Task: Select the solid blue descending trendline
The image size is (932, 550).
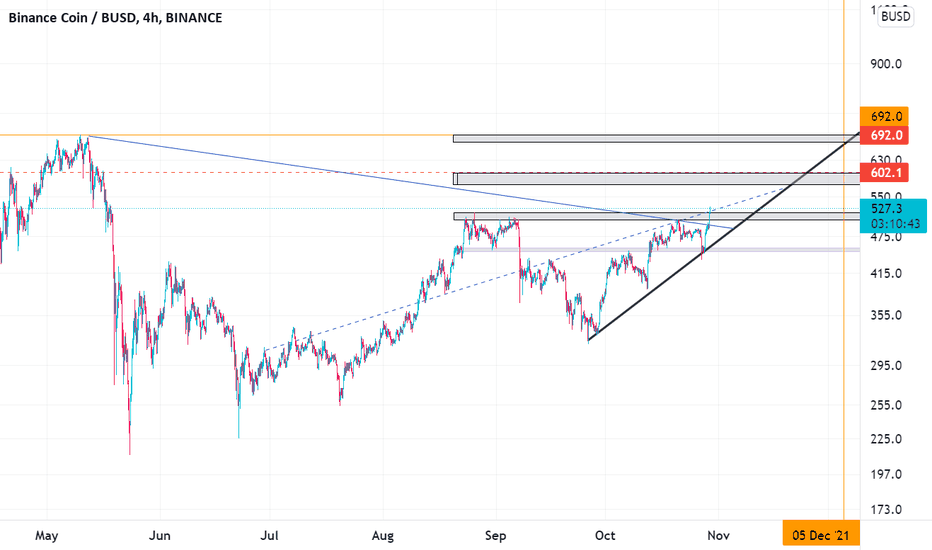Action: 410,183
